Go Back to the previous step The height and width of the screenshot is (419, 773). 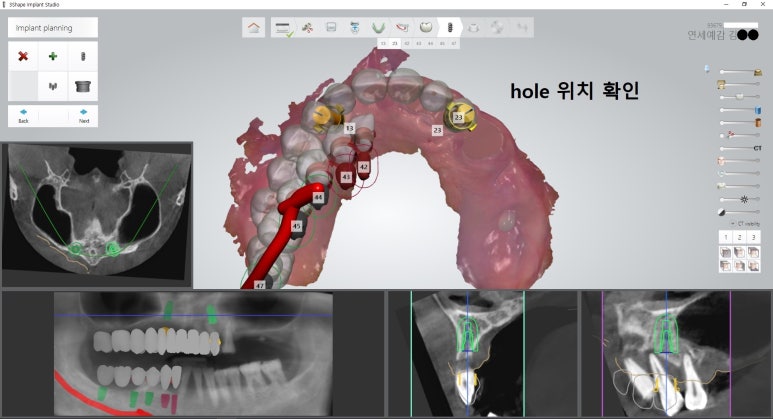coord(23,116)
